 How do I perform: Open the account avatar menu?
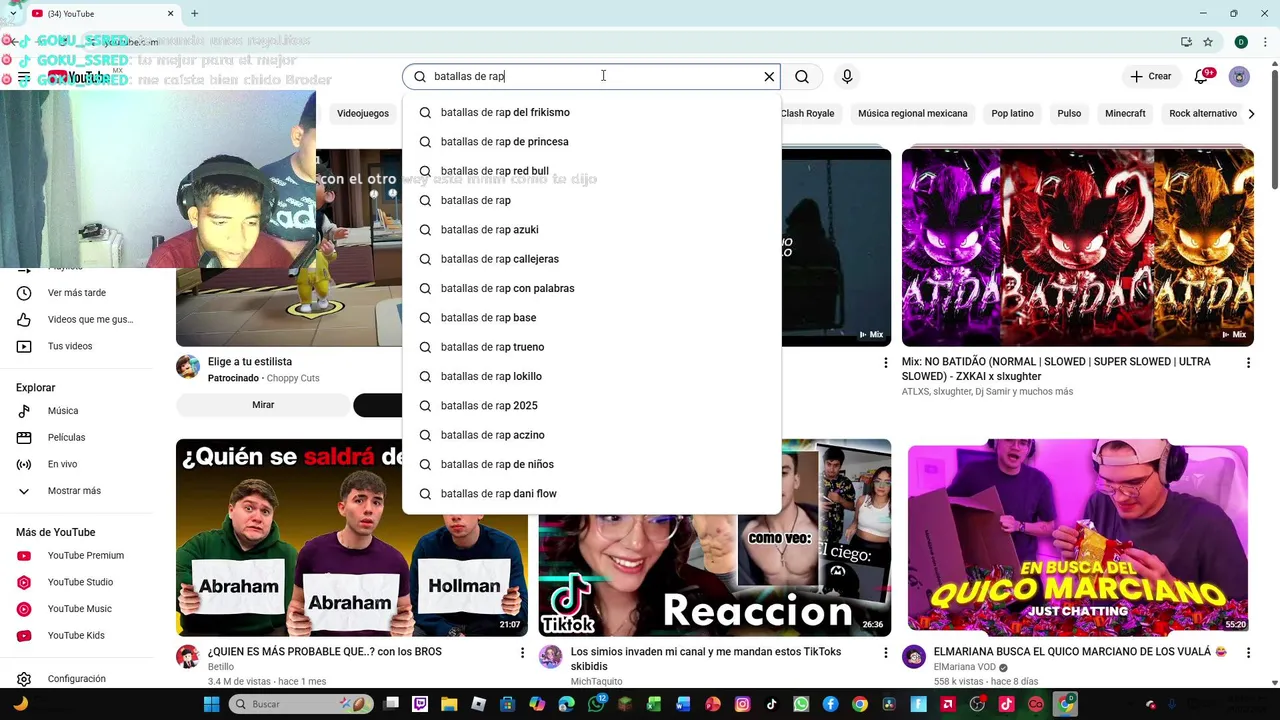1239,77
